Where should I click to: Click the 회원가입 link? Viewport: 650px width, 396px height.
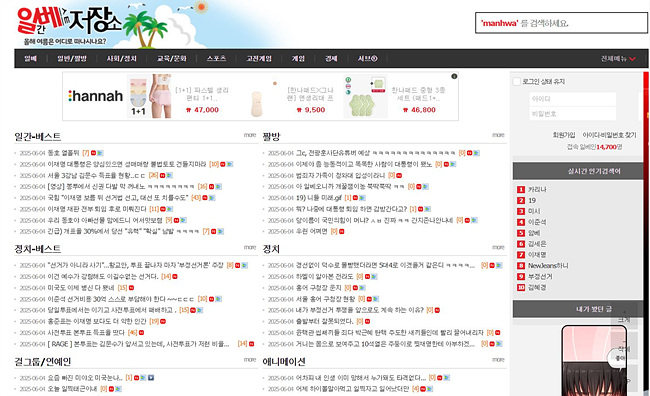[x=564, y=135]
